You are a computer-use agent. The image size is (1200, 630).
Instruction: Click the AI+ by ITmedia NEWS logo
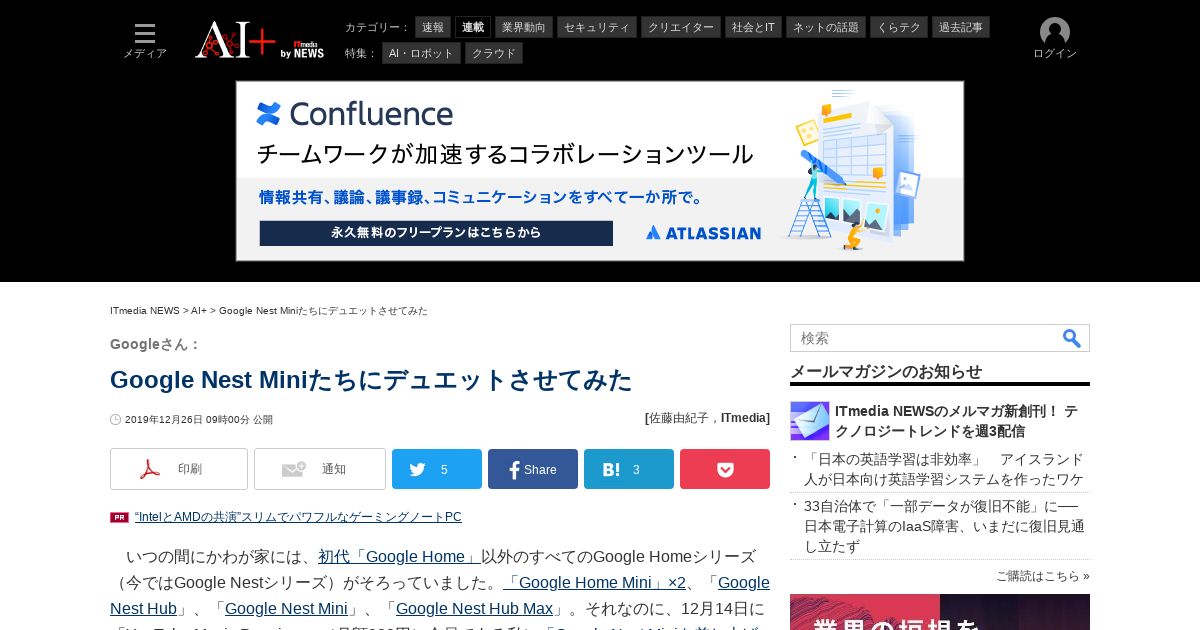coord(259,40)
